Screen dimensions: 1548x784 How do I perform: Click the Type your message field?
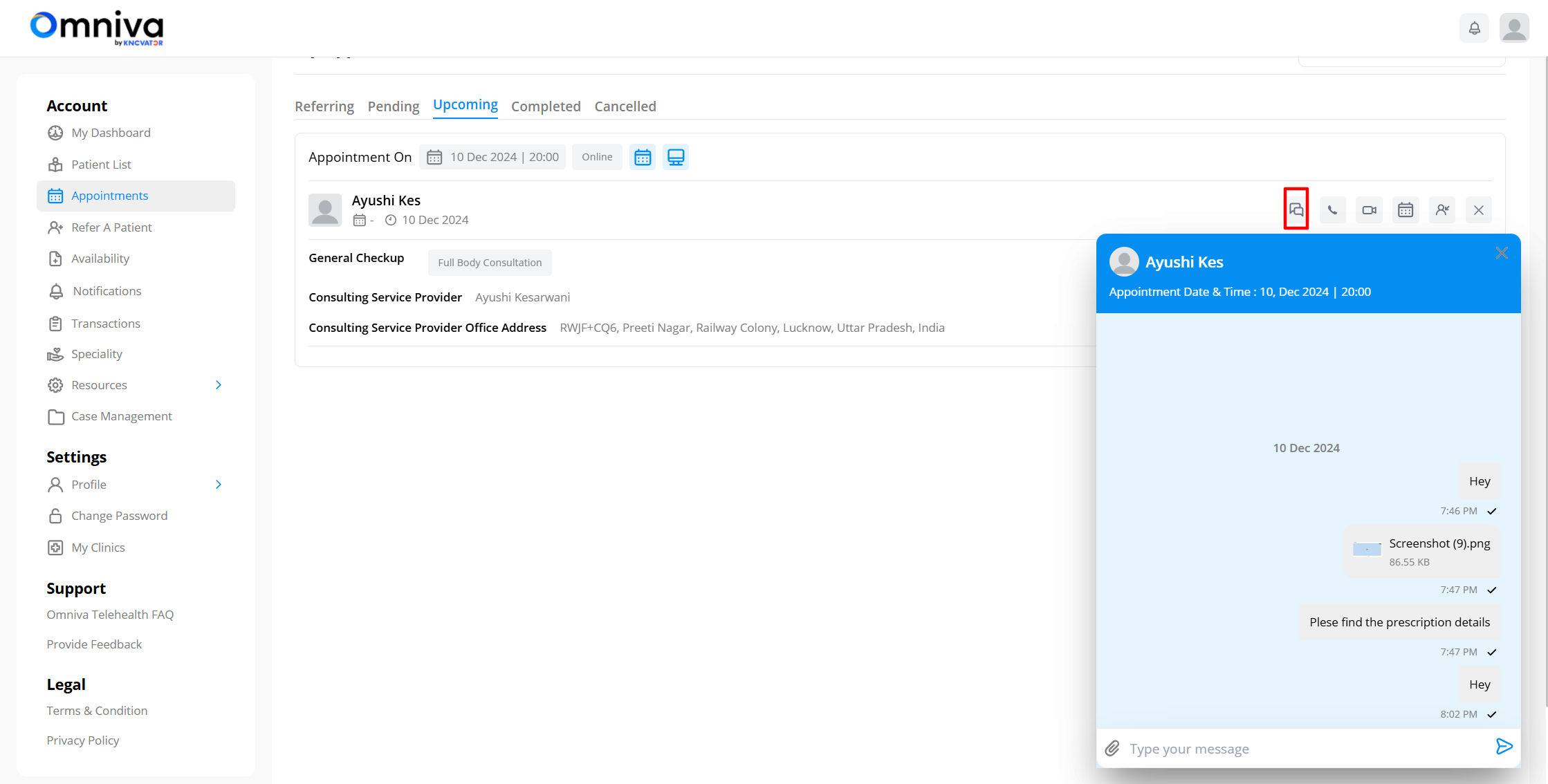[x=1300, y=749]
